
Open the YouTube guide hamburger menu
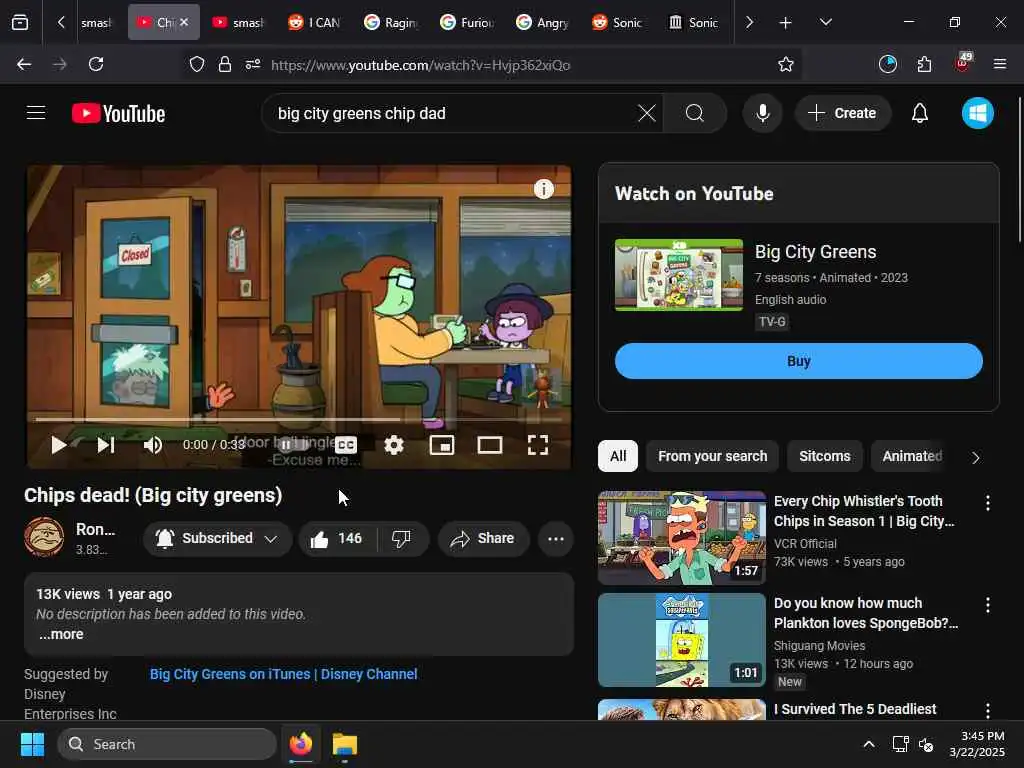coord(36,113)
